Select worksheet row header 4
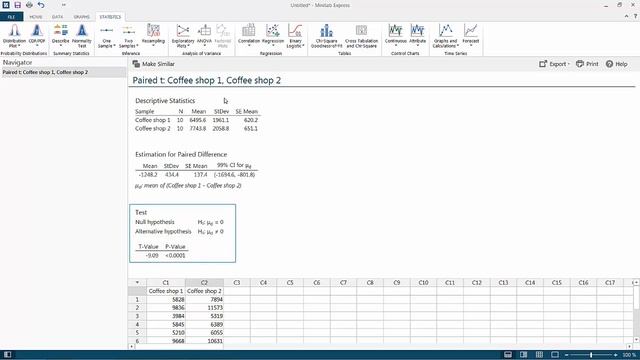The image size is (640, 360). (137, 324)
